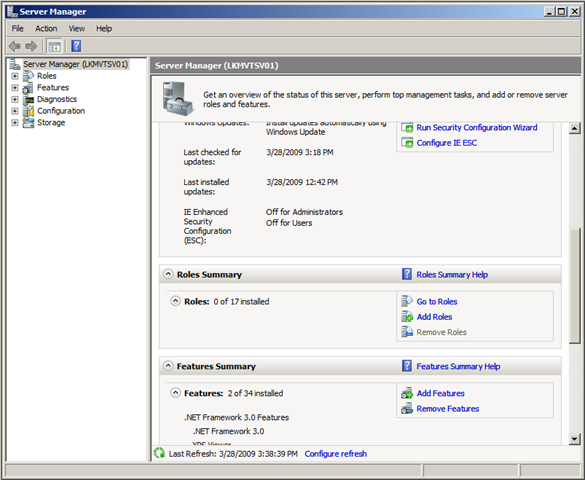
Task: Click the scrollbar up arrow
Action: point(575,128)
